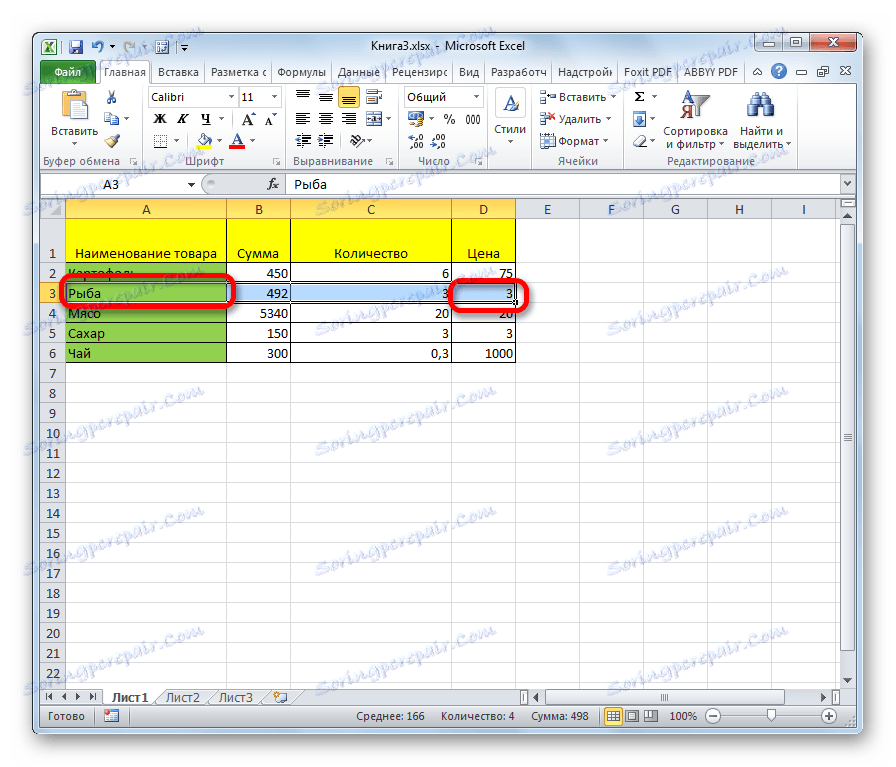The height and width of the screenshot is (767, 896).
Task: Click the Save icon in quick access toolbar
Action: coord(75,47)
